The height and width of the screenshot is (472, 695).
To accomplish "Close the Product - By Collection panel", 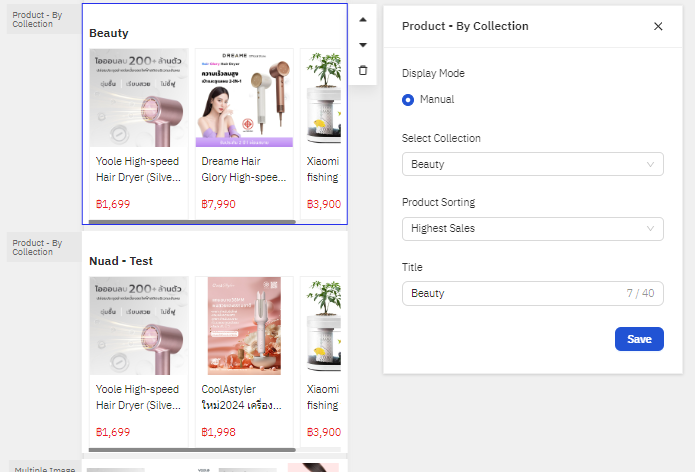I will 658,27.
